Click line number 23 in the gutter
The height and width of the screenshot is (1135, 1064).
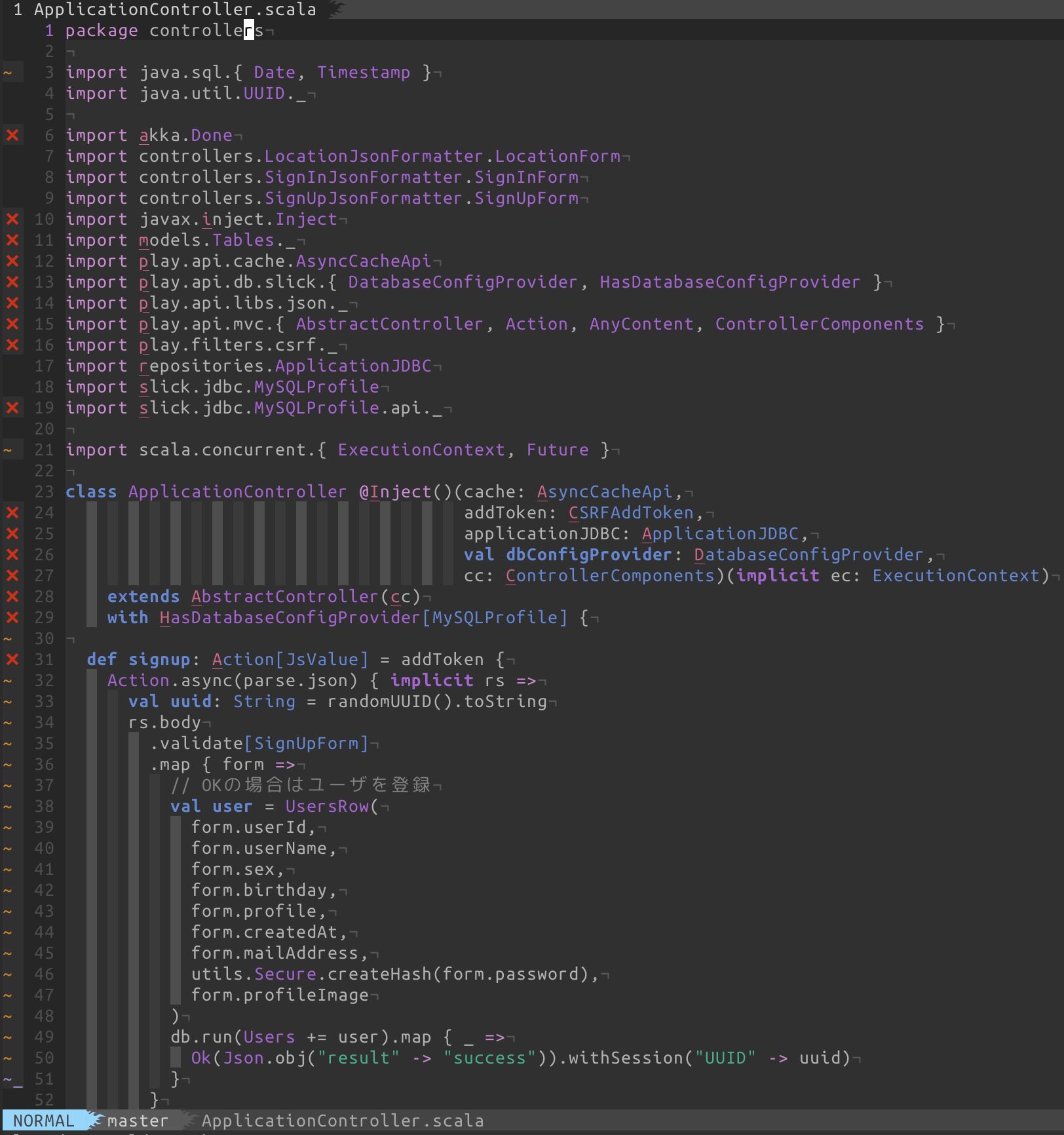coord(44,492)
